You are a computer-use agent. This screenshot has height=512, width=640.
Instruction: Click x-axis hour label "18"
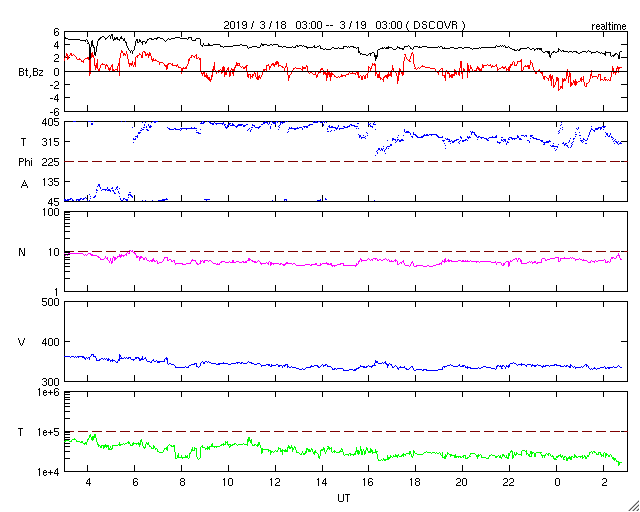tap(416, 481)
